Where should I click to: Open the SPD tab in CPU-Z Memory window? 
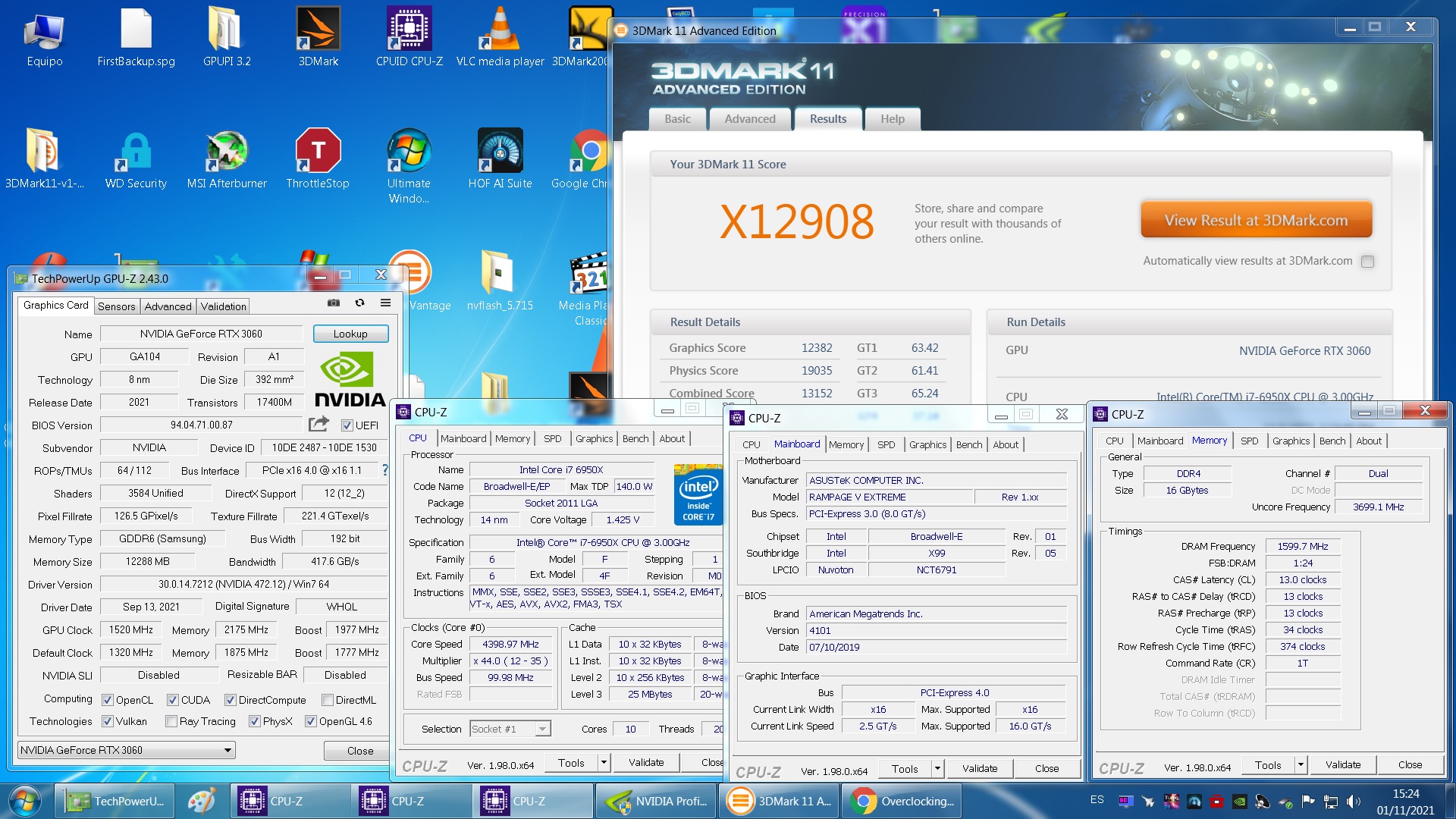(x=1249, y=441)
